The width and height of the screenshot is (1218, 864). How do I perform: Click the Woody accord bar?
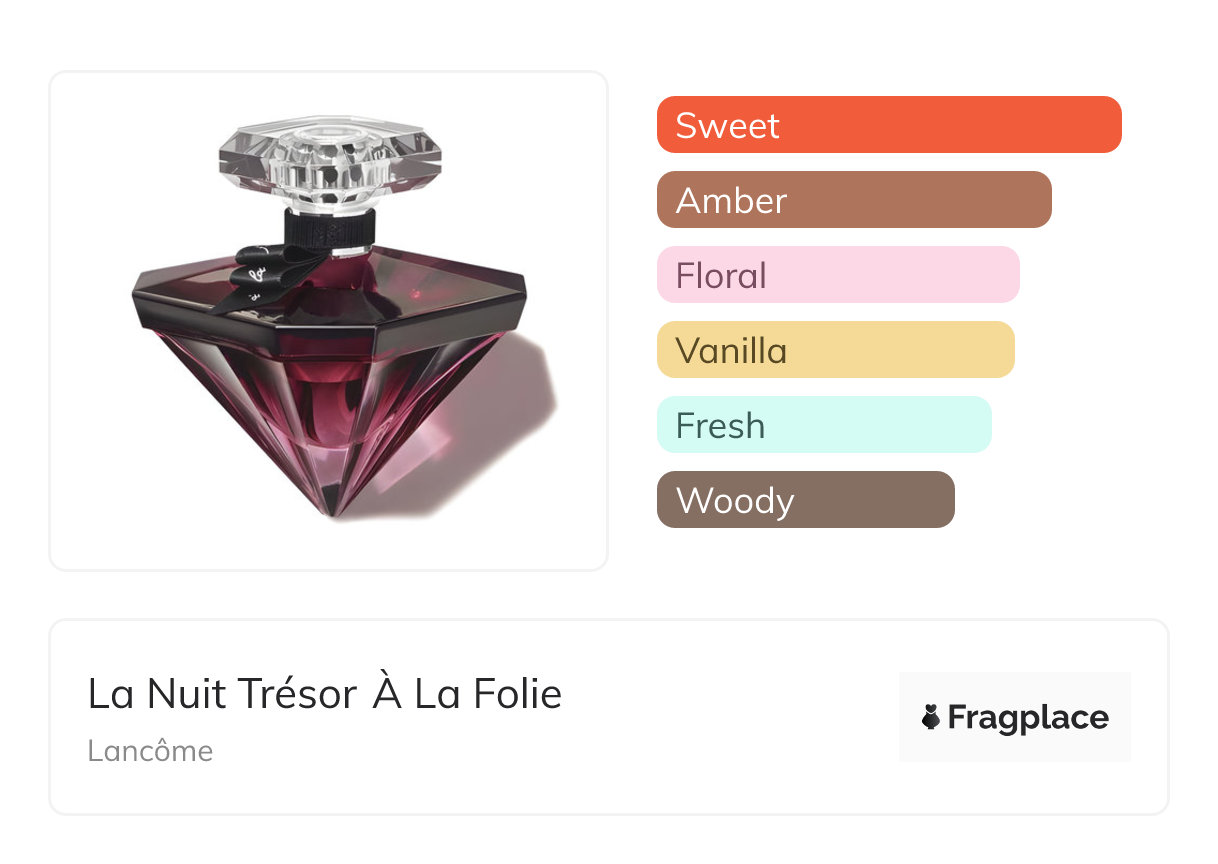pos(806,500)
